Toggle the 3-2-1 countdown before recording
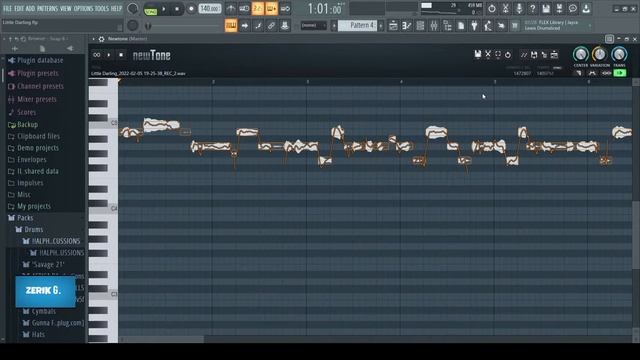 coord(258,9)
